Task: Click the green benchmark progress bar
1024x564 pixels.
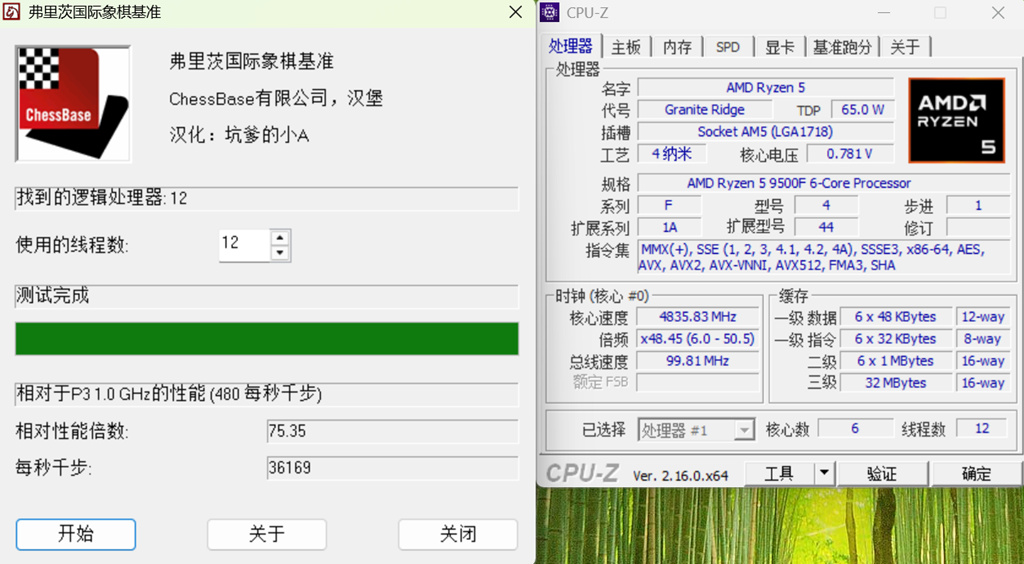Action: 266,338
